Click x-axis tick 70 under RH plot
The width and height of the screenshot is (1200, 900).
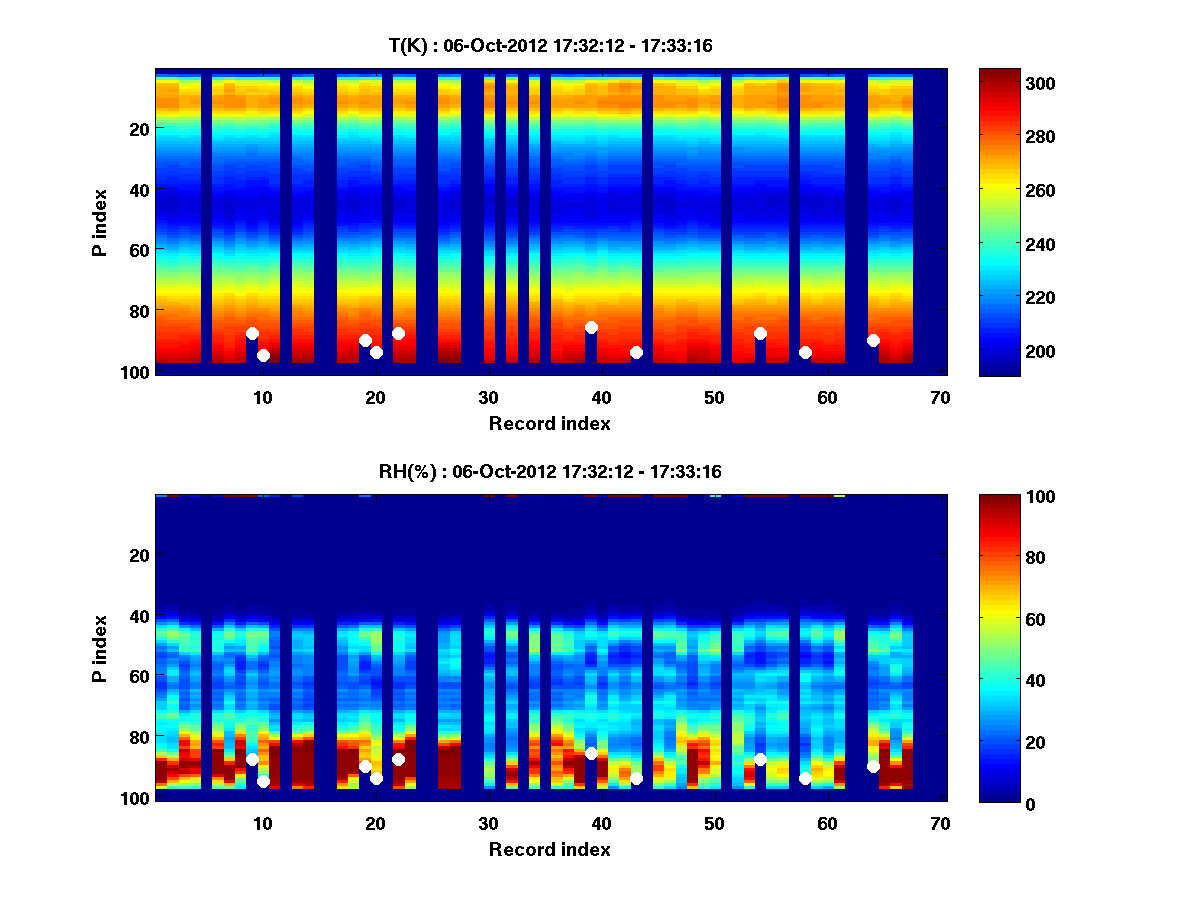[x=940, y=823]
